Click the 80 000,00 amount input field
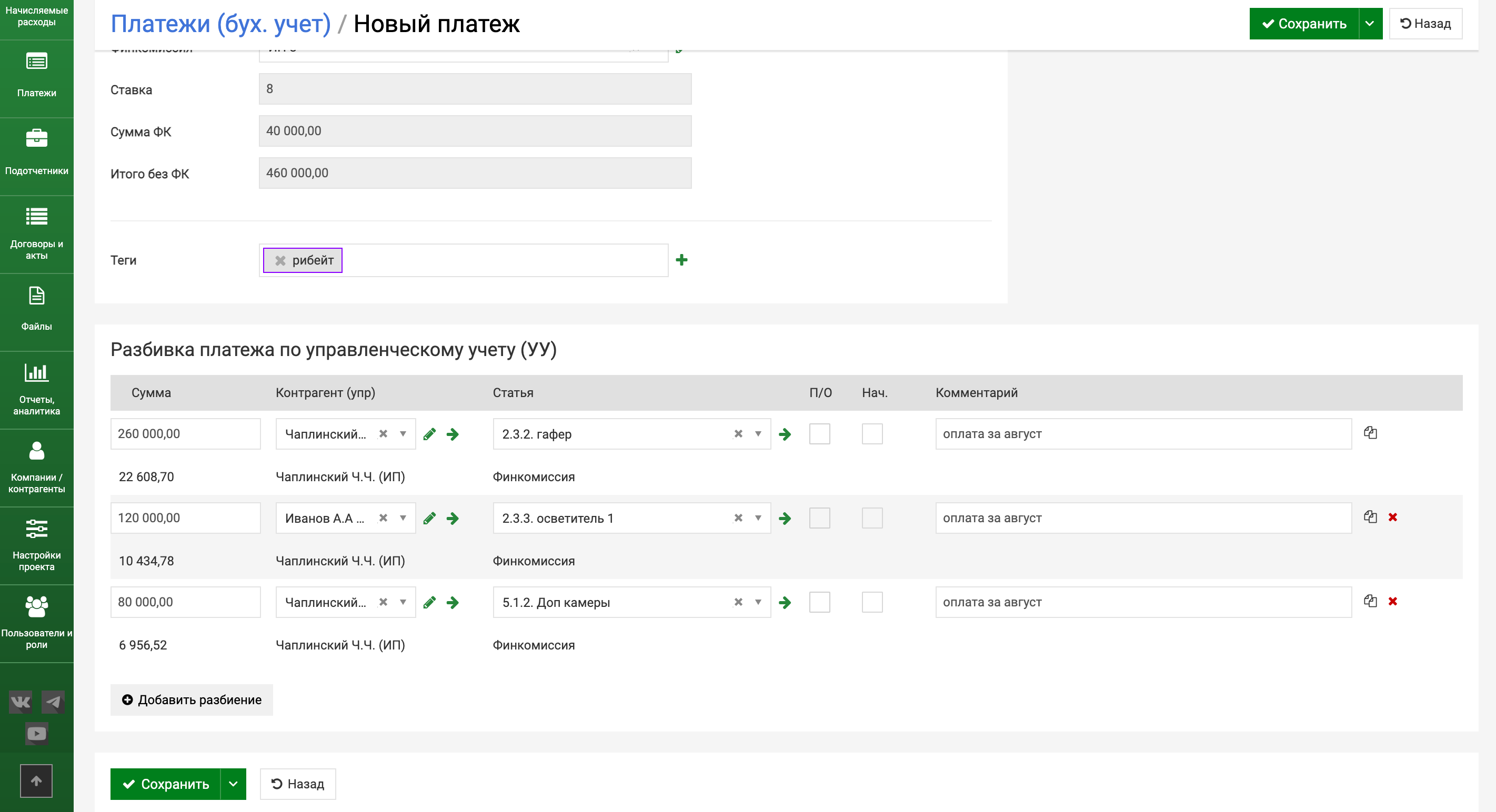The image size is (1496, 812). pyautogui.click(x=185, y=603)
